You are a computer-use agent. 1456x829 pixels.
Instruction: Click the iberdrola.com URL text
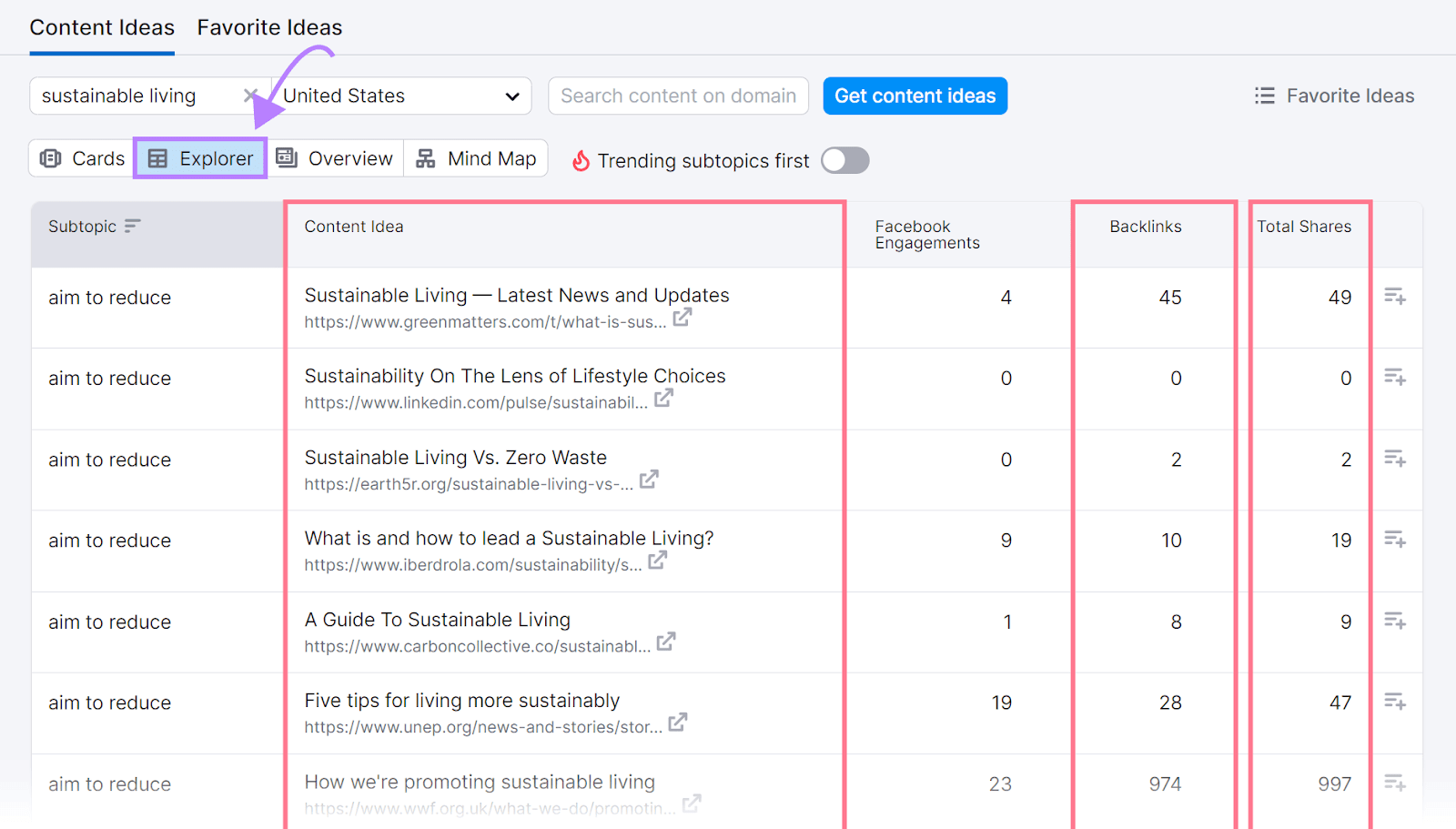(x=473, y=565)
